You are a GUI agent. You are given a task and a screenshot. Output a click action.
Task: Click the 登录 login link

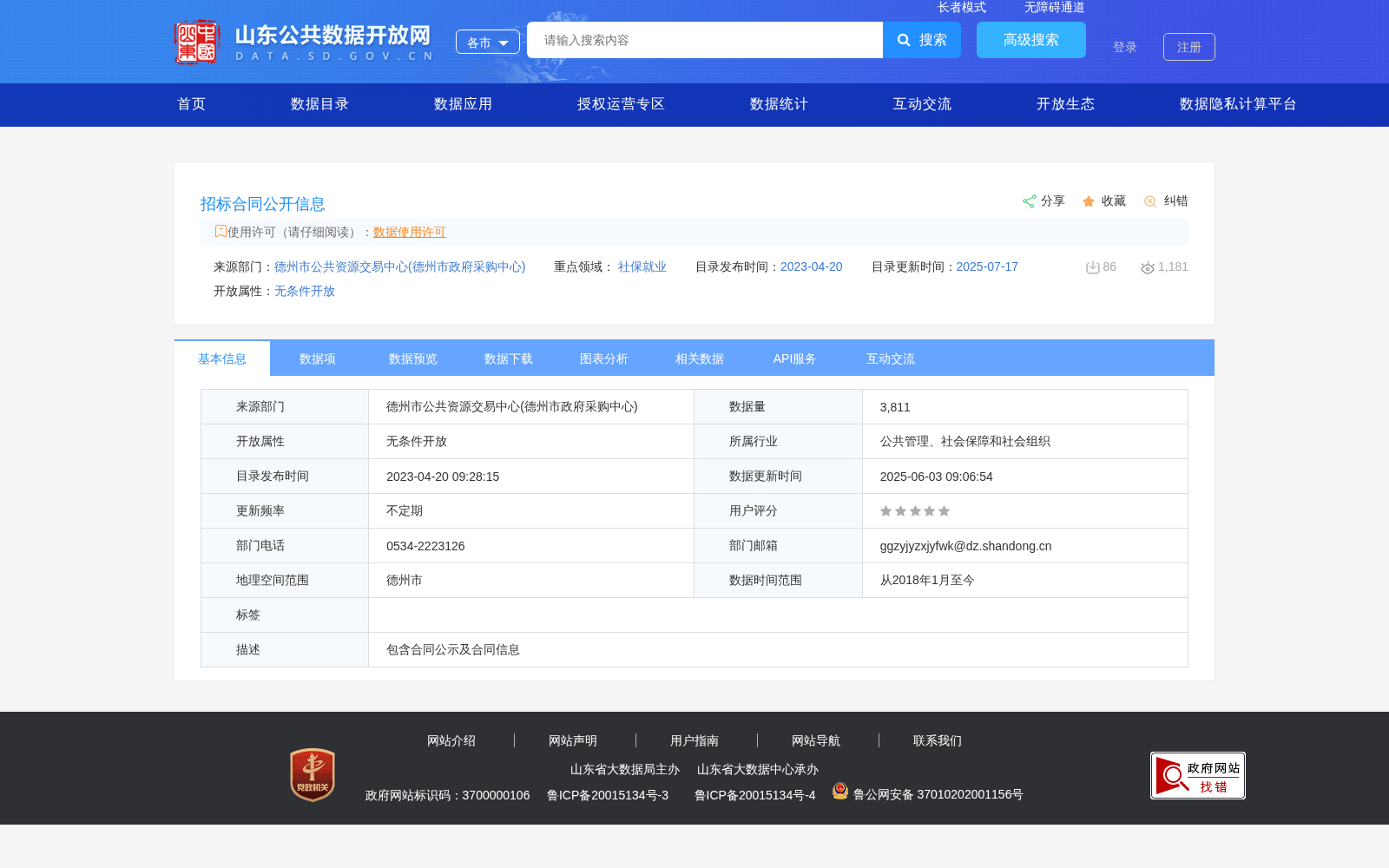(x=1125, y=47)
